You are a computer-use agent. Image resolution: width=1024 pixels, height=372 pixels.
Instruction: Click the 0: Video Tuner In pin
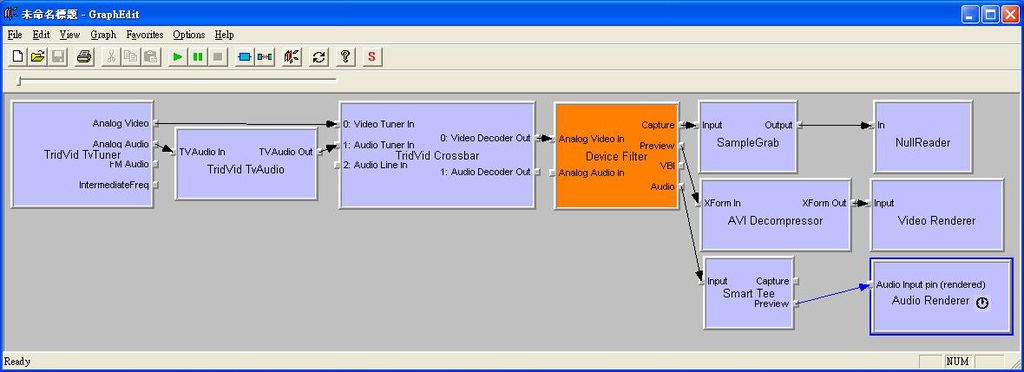tap(337, 124)
